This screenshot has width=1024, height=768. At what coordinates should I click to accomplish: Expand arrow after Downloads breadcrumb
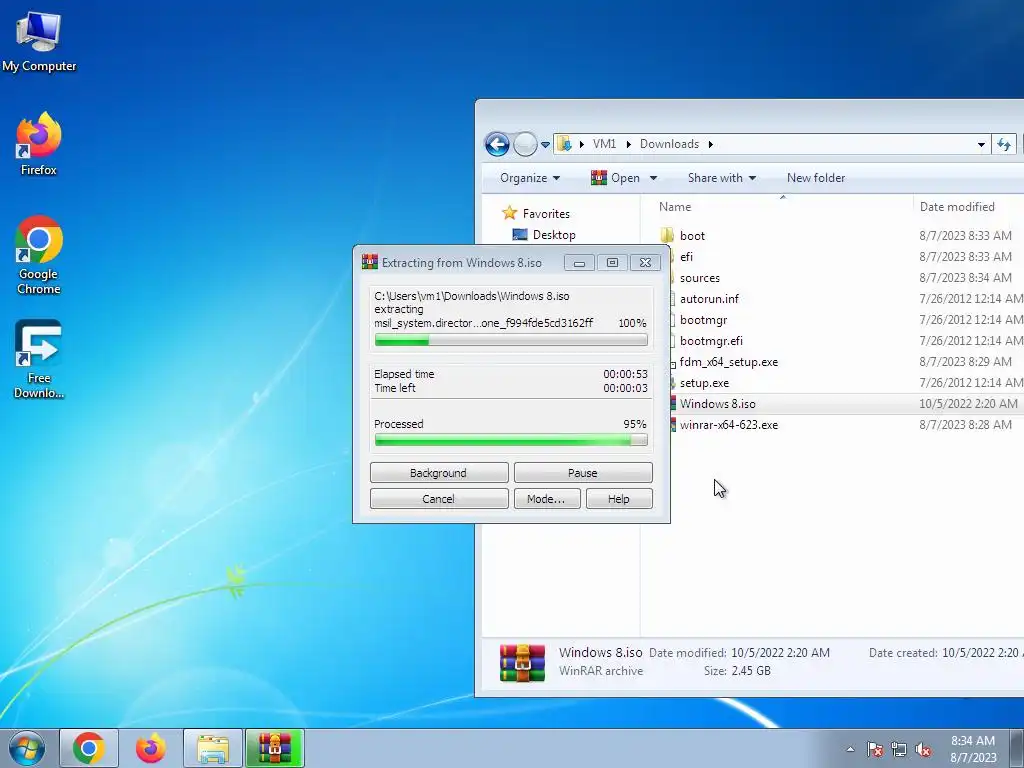point(711,144)
